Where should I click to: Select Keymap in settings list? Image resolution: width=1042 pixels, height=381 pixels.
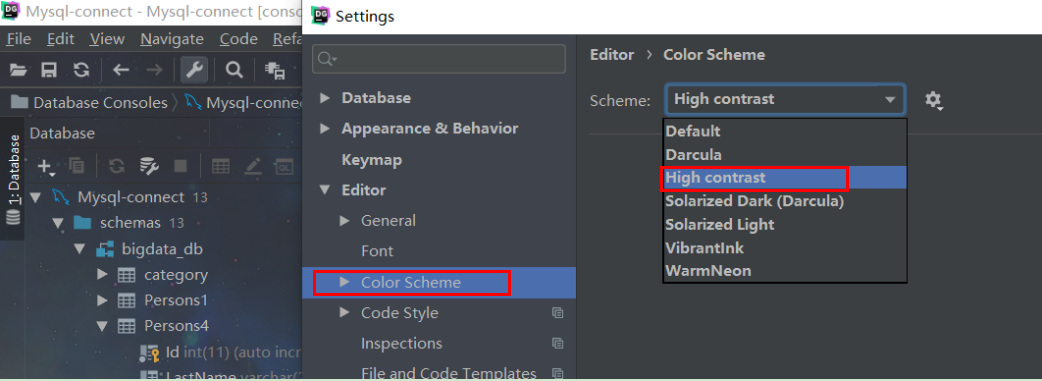[x=371, y=160]
